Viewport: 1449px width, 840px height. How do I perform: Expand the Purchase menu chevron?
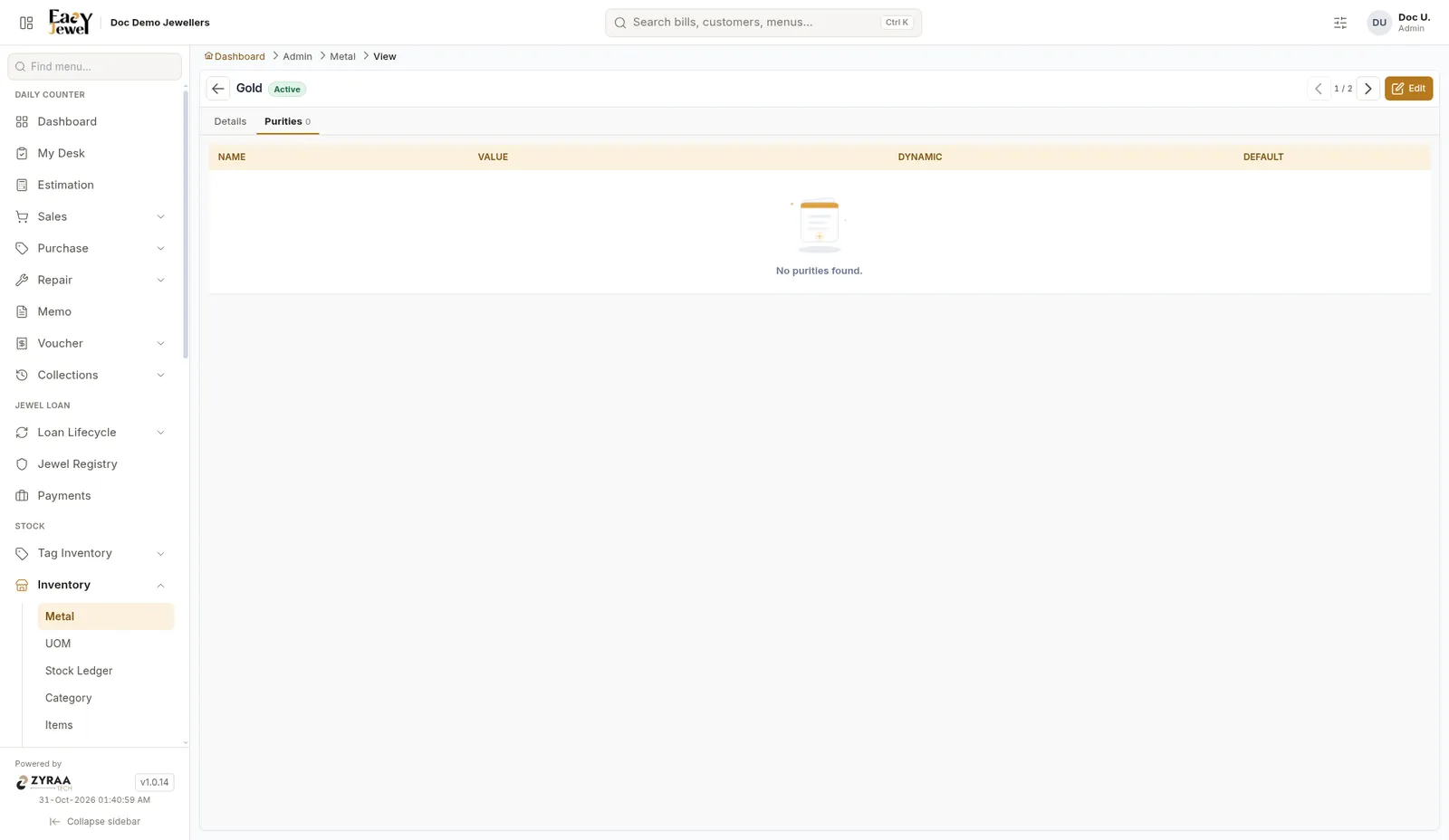[160, 248]
